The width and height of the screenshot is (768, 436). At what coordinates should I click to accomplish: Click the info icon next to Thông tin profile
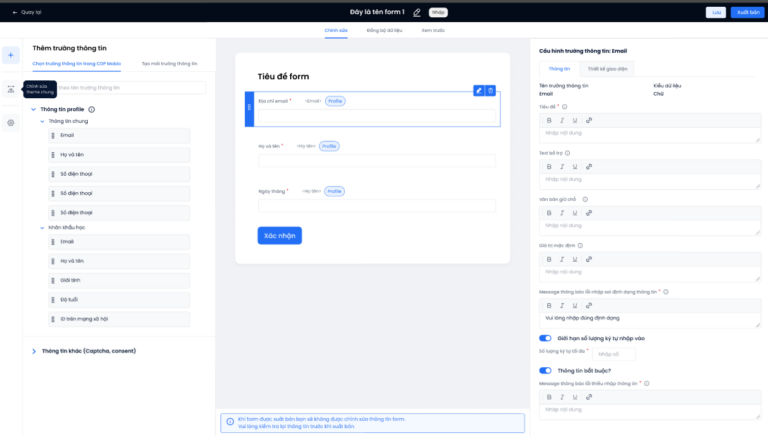(x=92, y=109)
